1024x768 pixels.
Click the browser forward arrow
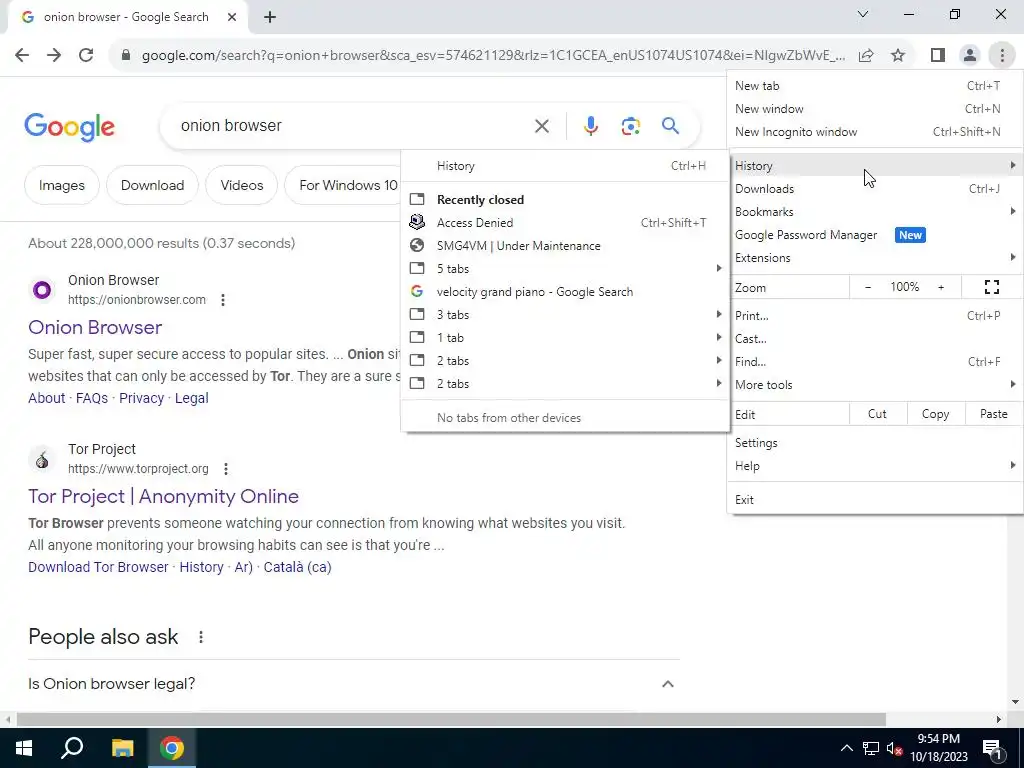54,56
